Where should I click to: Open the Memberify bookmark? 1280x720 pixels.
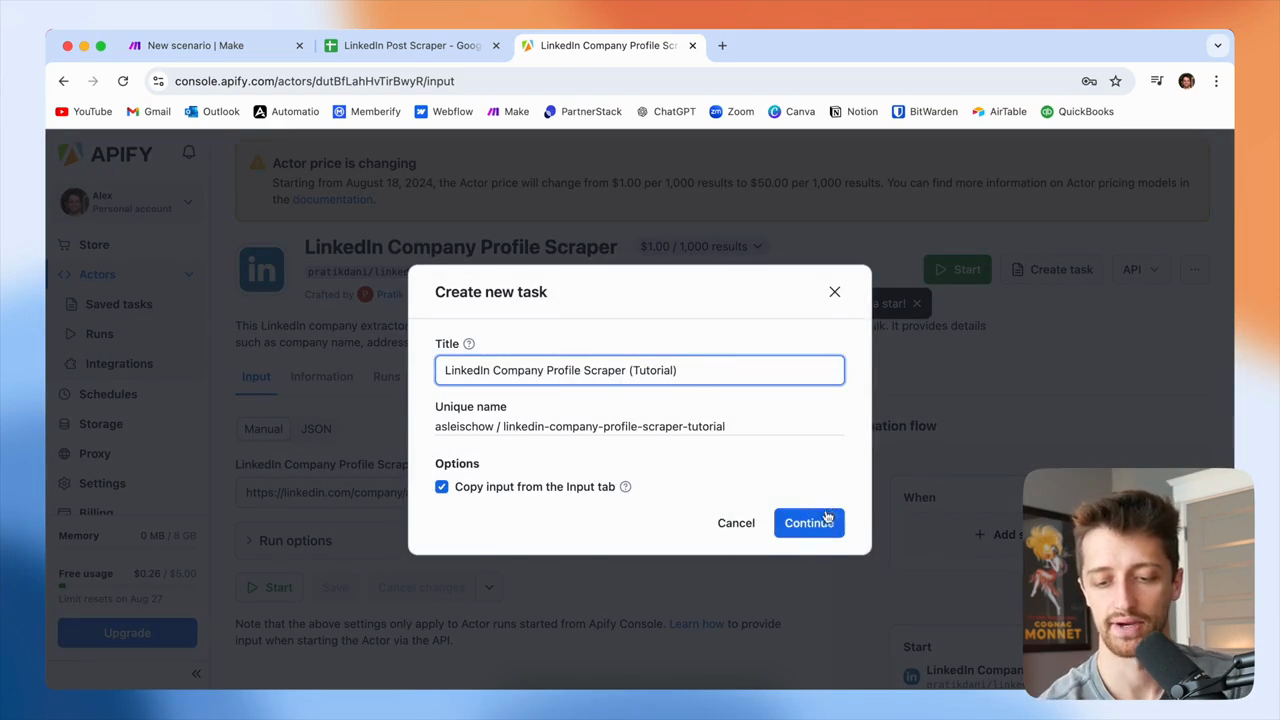click(x=367, y=112)
